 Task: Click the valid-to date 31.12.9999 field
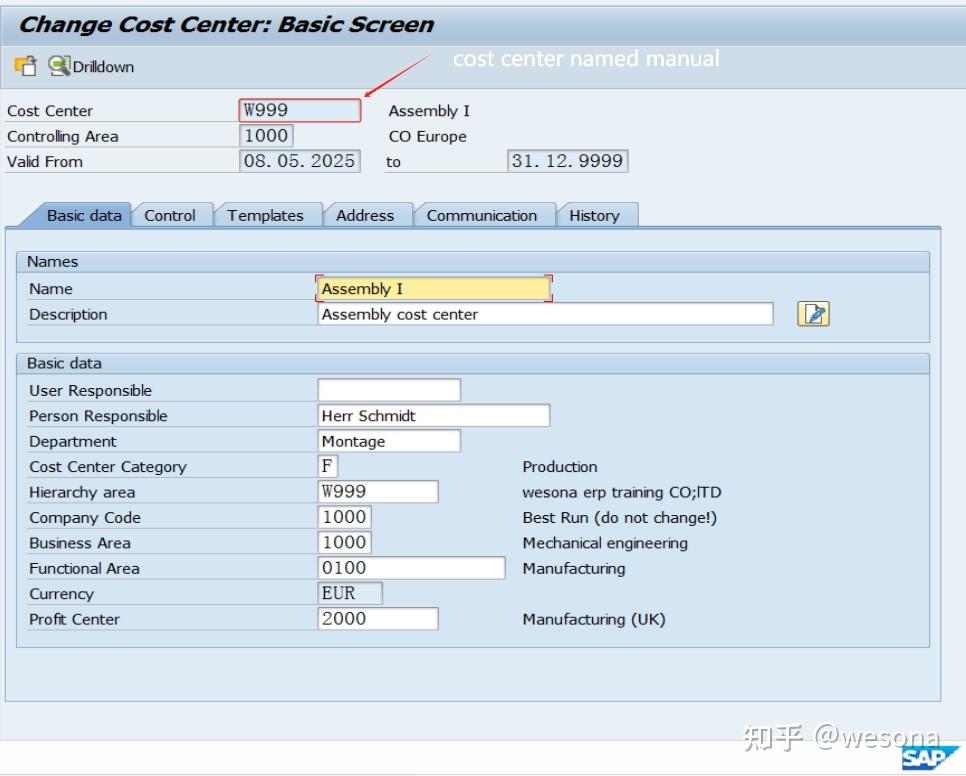point(567,161)
